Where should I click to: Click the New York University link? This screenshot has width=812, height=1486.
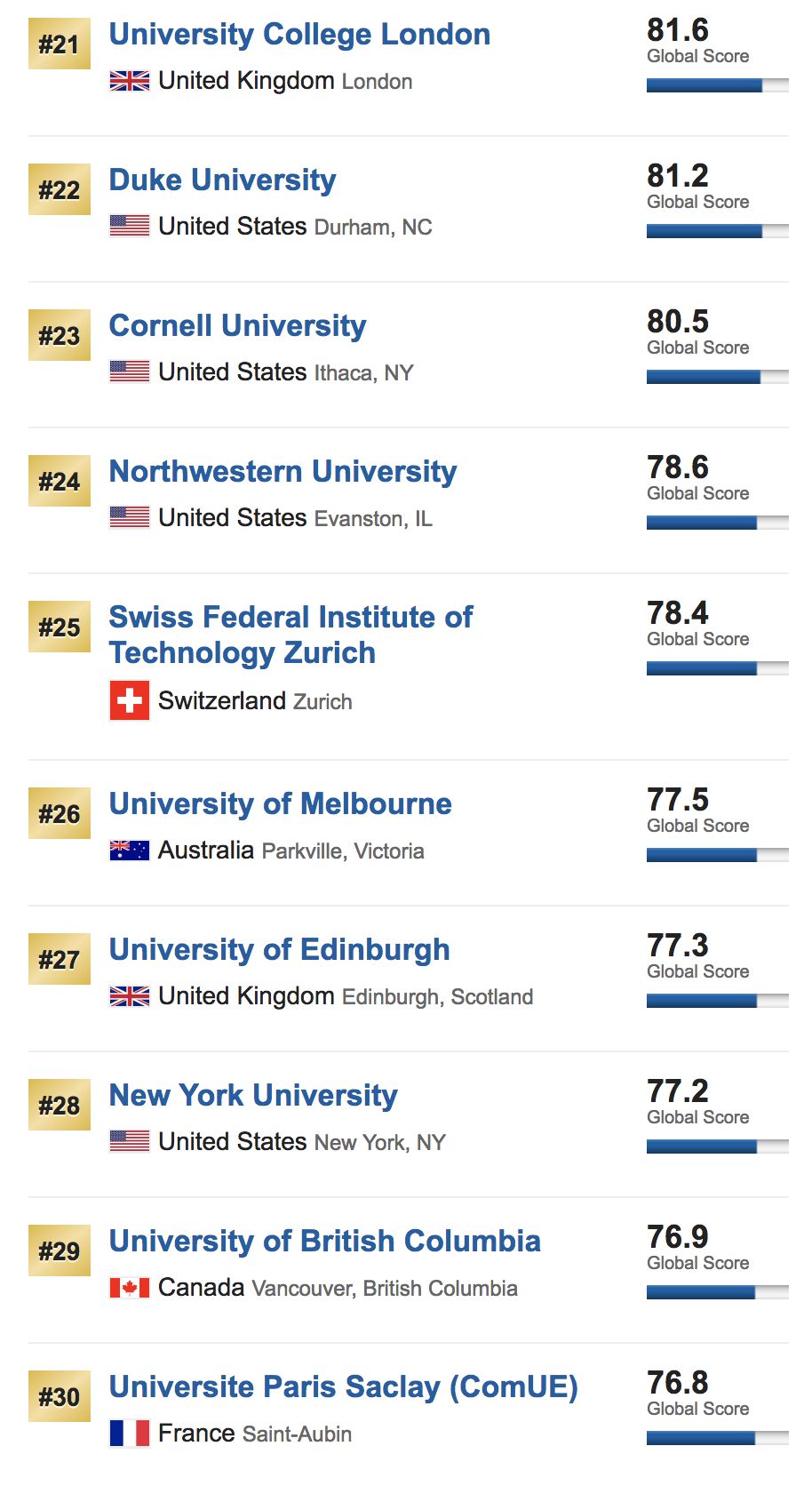click(x=253, y=1096)
